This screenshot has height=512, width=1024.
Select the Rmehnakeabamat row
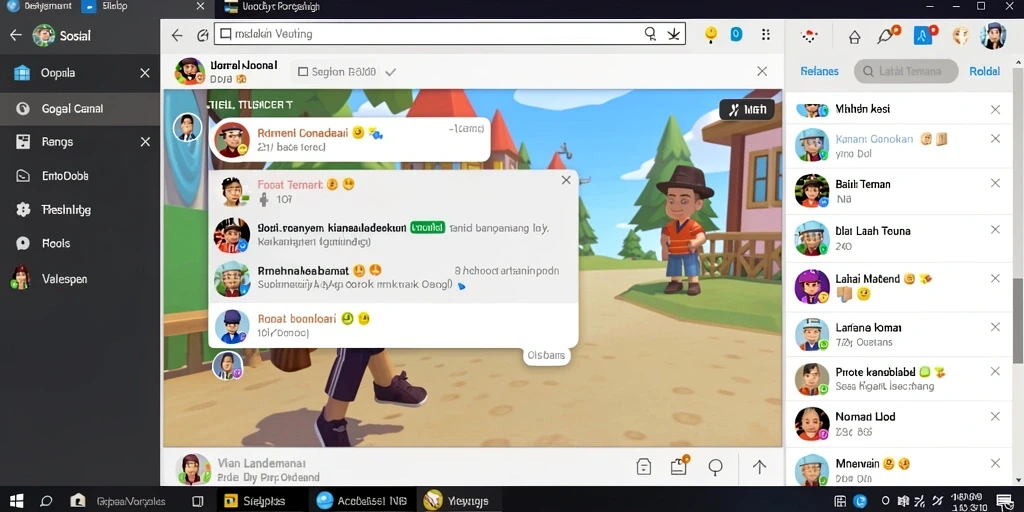point(393,278)
